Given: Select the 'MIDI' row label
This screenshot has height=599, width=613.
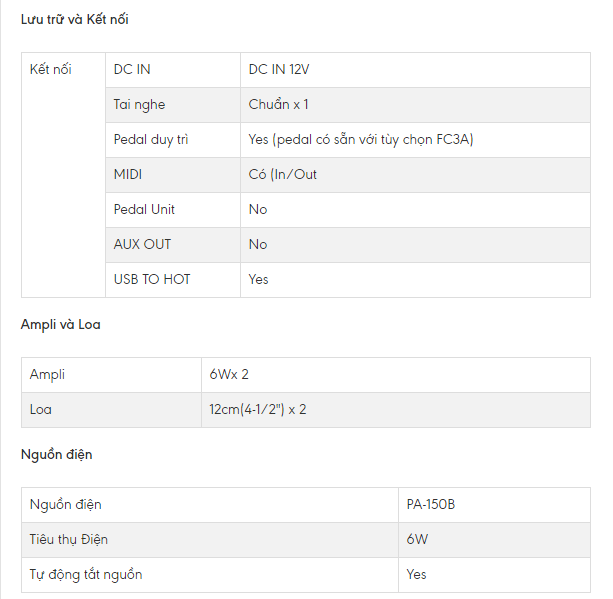Looking at the screenshot, I should (x=128, y=175).
